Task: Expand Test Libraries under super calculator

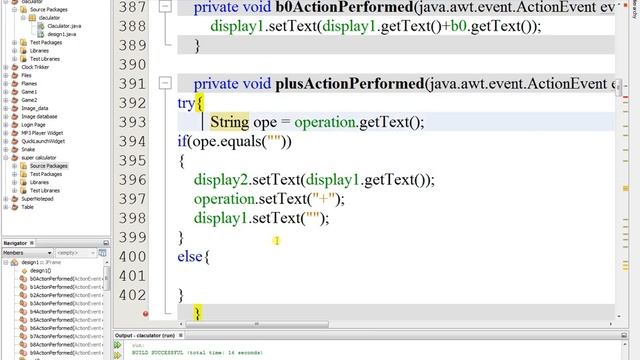Action: (x=14, y=190)
